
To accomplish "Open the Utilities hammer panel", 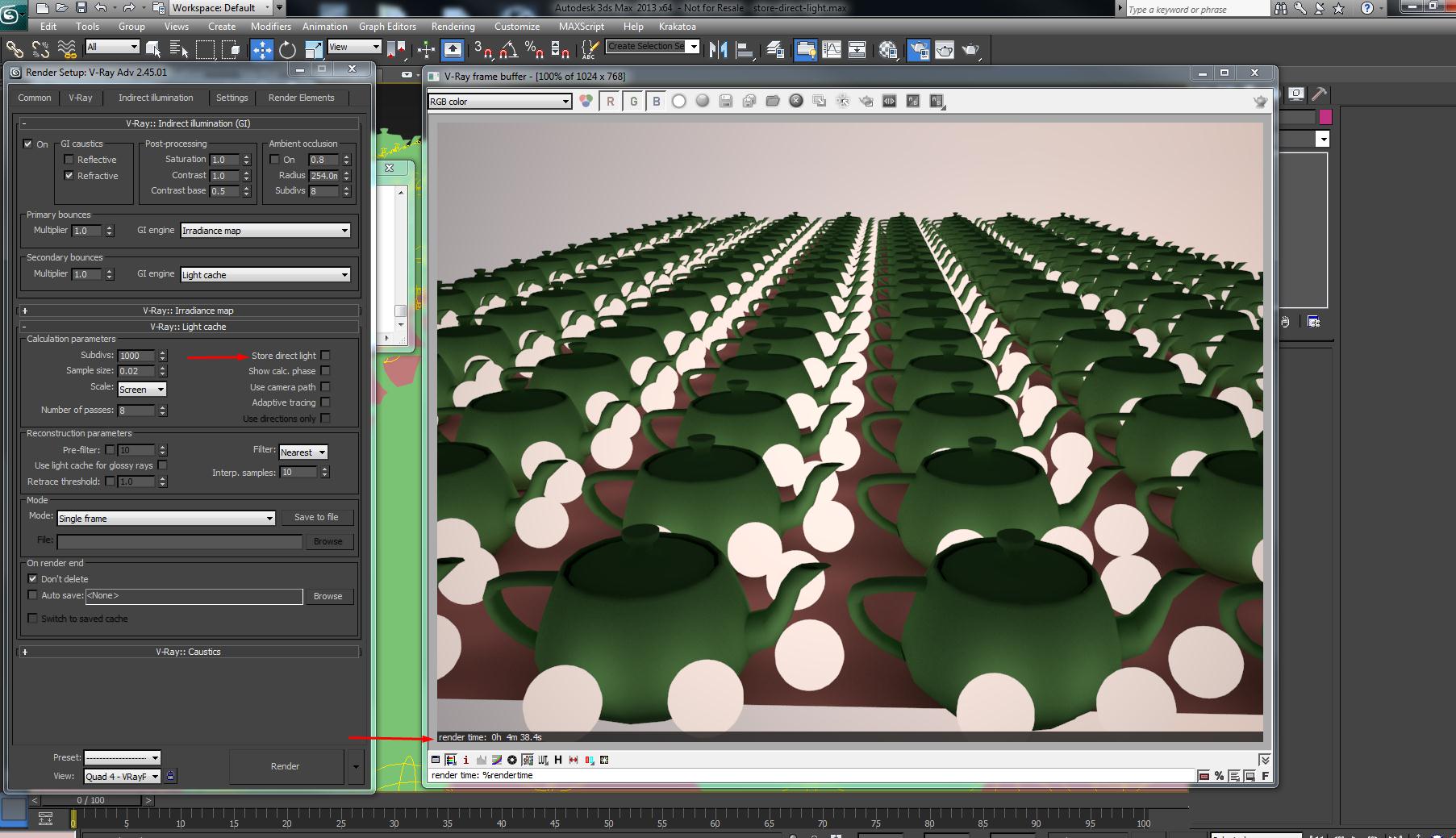I will 1320,94.
